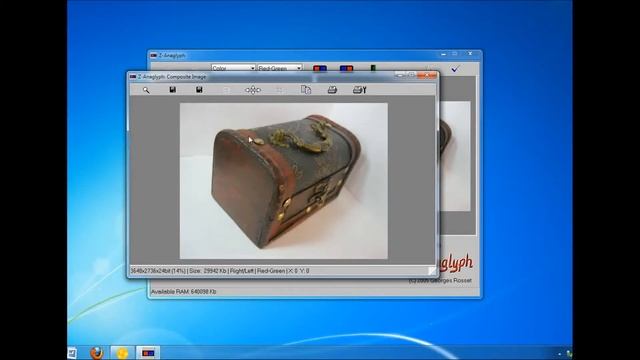Open printer setup icon with tool symbol

[360, 90]
